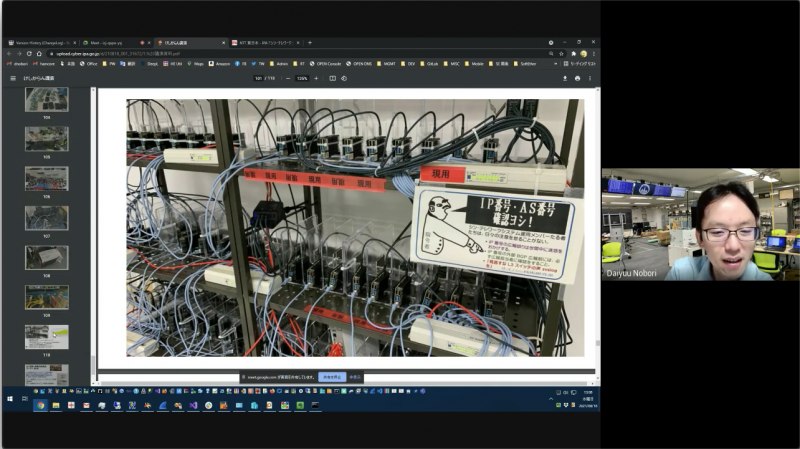This screenshot has width=800, height=449.
Task: Bookmark this page with star icon
Action: [x=561, y=54]
